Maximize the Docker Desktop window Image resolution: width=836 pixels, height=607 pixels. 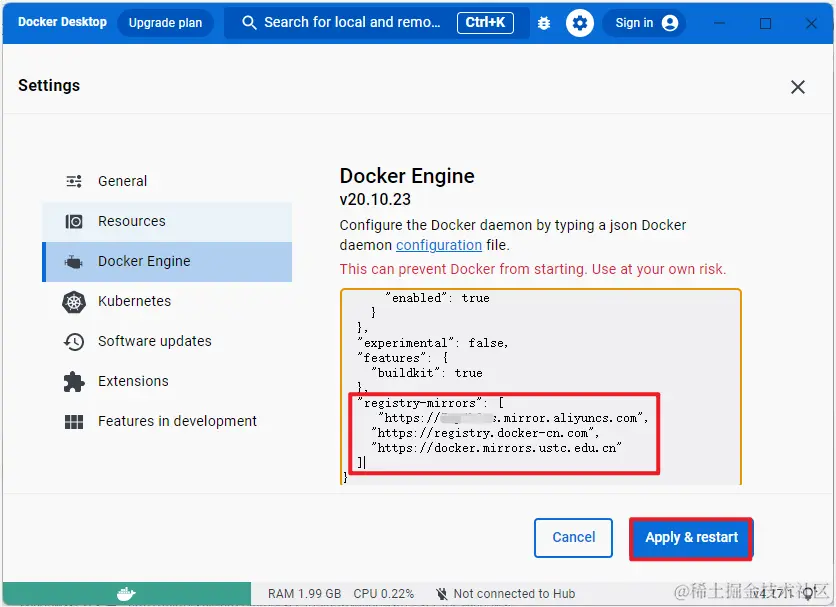(766, 23)
